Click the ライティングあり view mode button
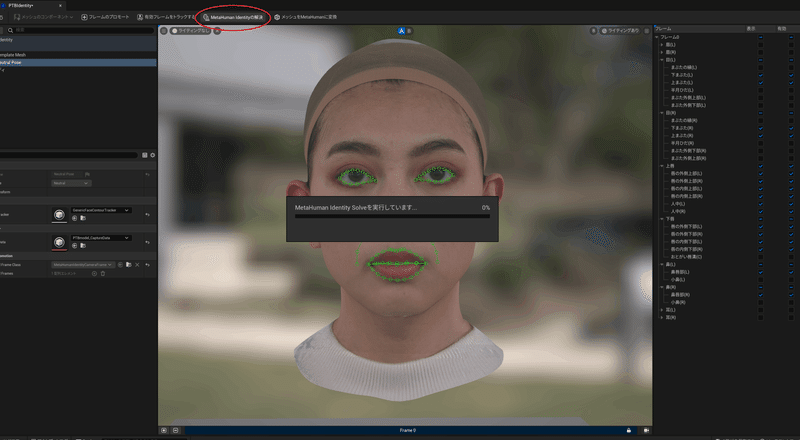Image resolution: width=800 pixels, height=440 pixels. [620, 31]
